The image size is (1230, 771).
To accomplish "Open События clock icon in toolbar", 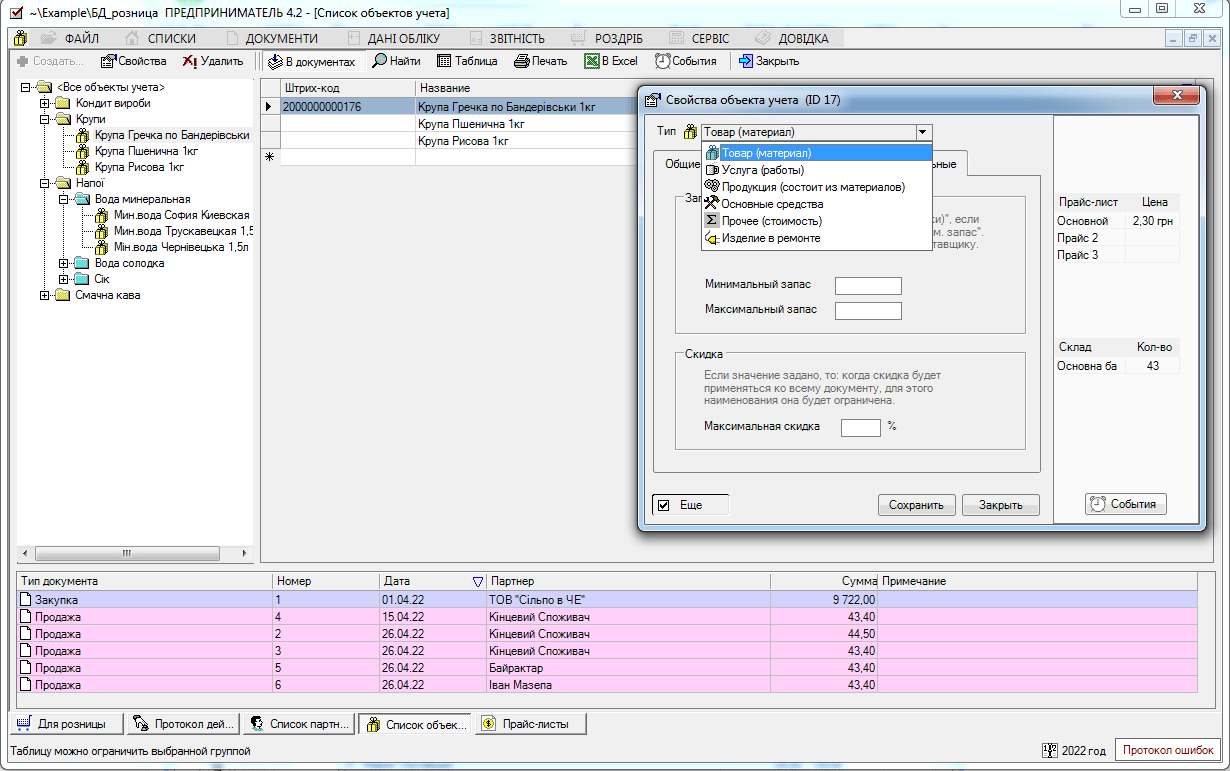I will tap(662, 61).
